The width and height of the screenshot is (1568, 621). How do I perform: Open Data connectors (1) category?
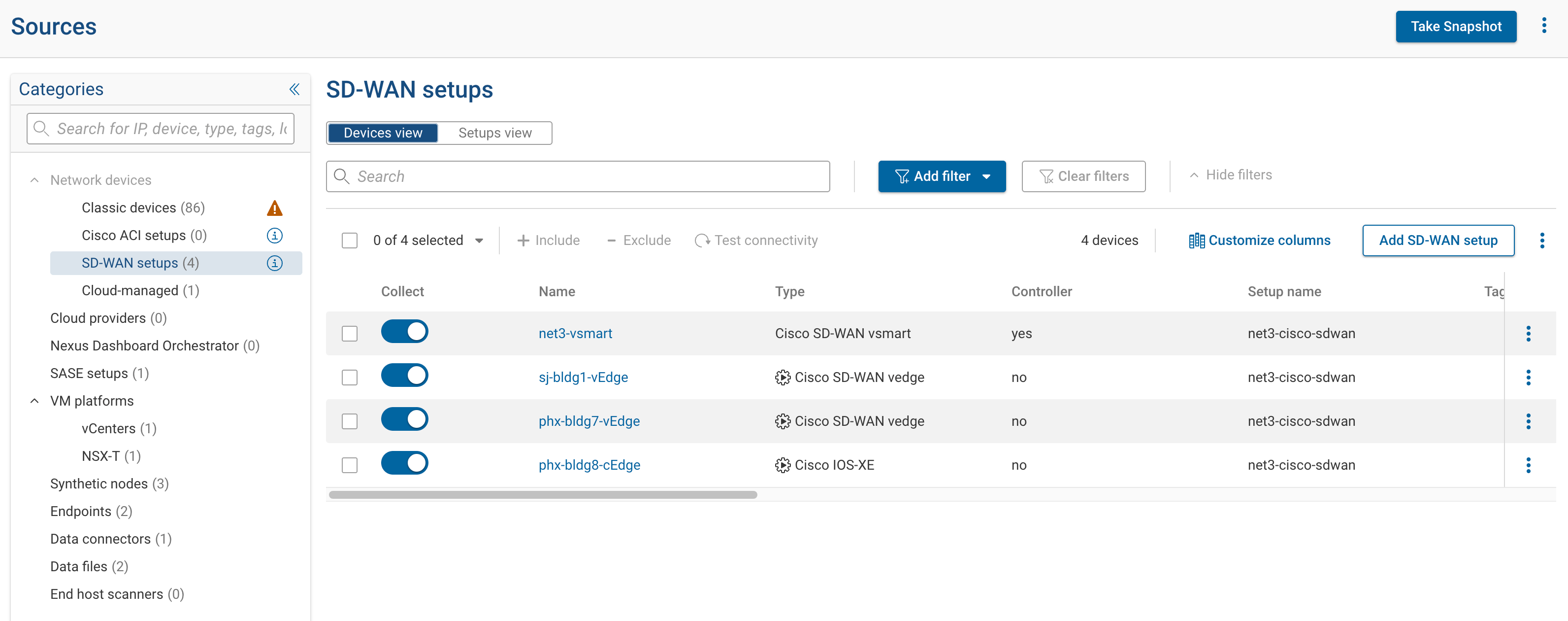point(111,539)
